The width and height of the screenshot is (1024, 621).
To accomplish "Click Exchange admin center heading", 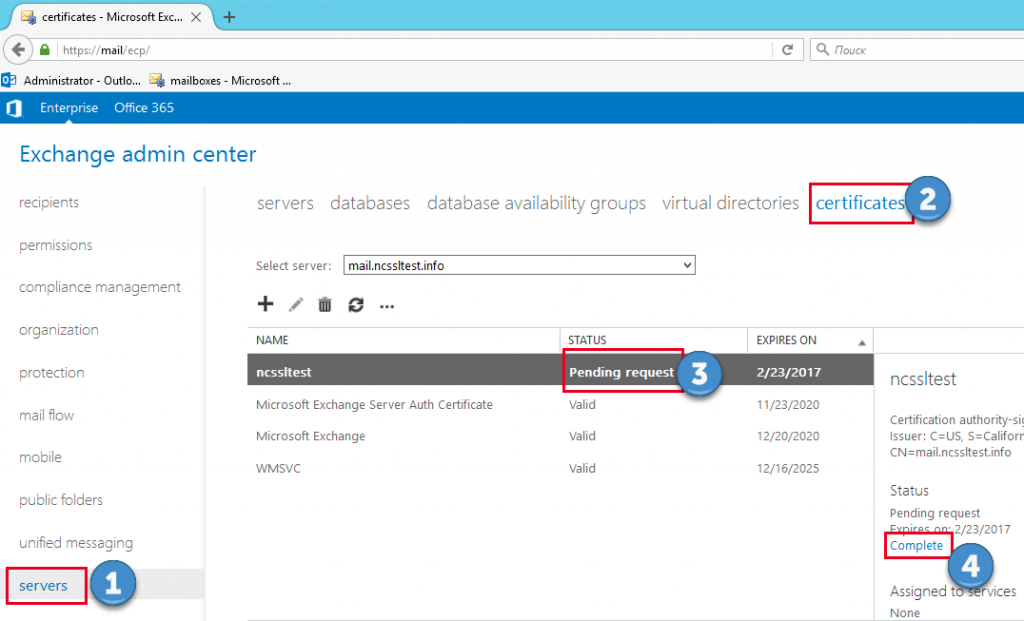I will click(x=138, y=154).
